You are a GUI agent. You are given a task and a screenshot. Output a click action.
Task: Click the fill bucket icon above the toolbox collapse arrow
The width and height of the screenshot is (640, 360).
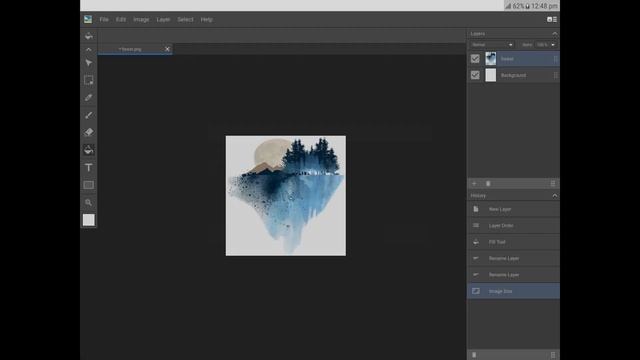[89, 36]
